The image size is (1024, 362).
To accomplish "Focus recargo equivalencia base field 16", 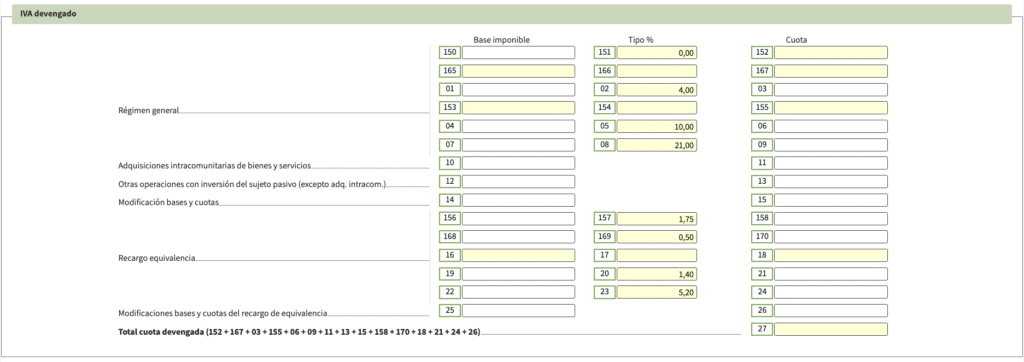I will click(519, 255).
